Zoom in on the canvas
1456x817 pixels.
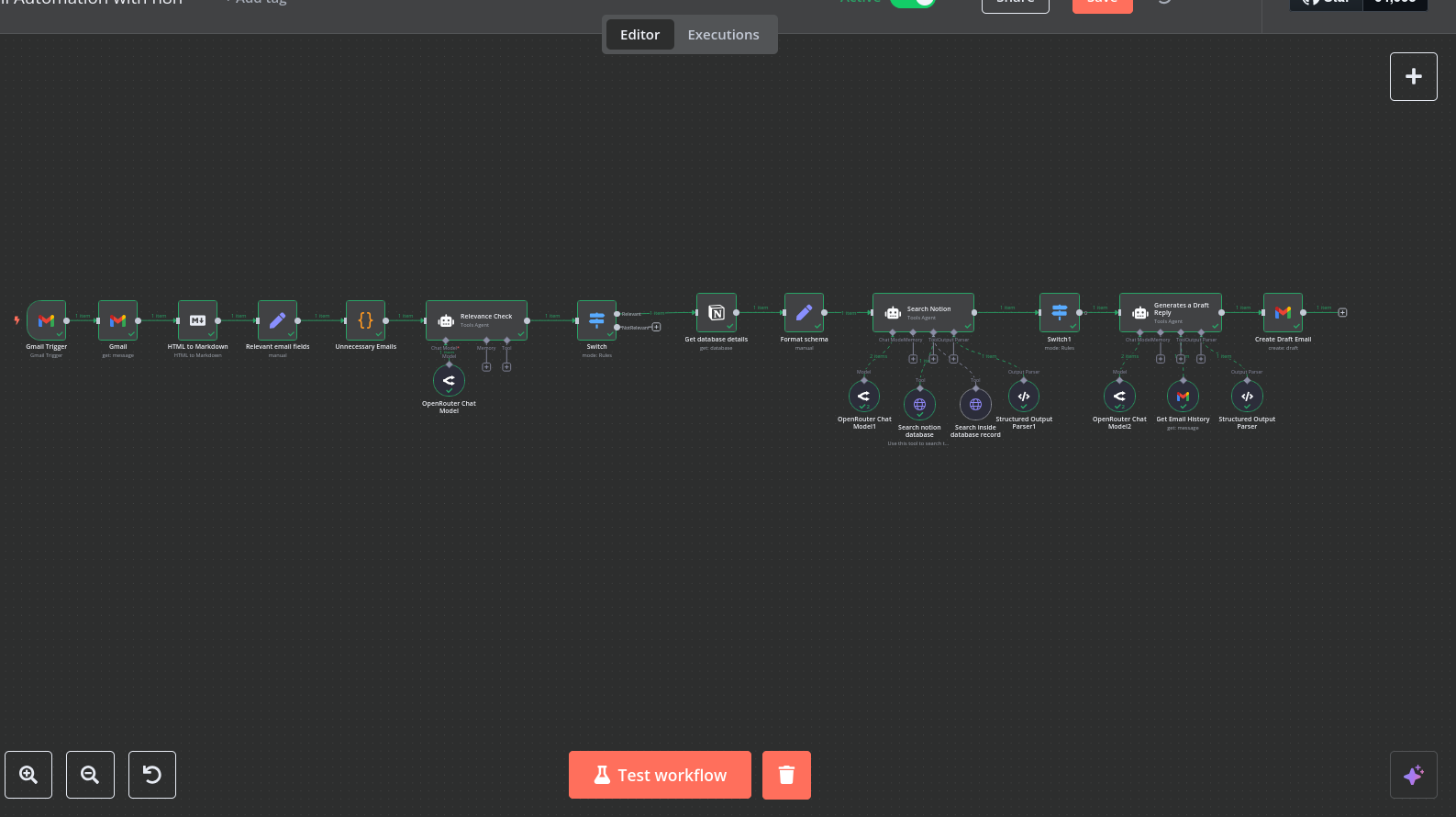click(x=28, y=775)
